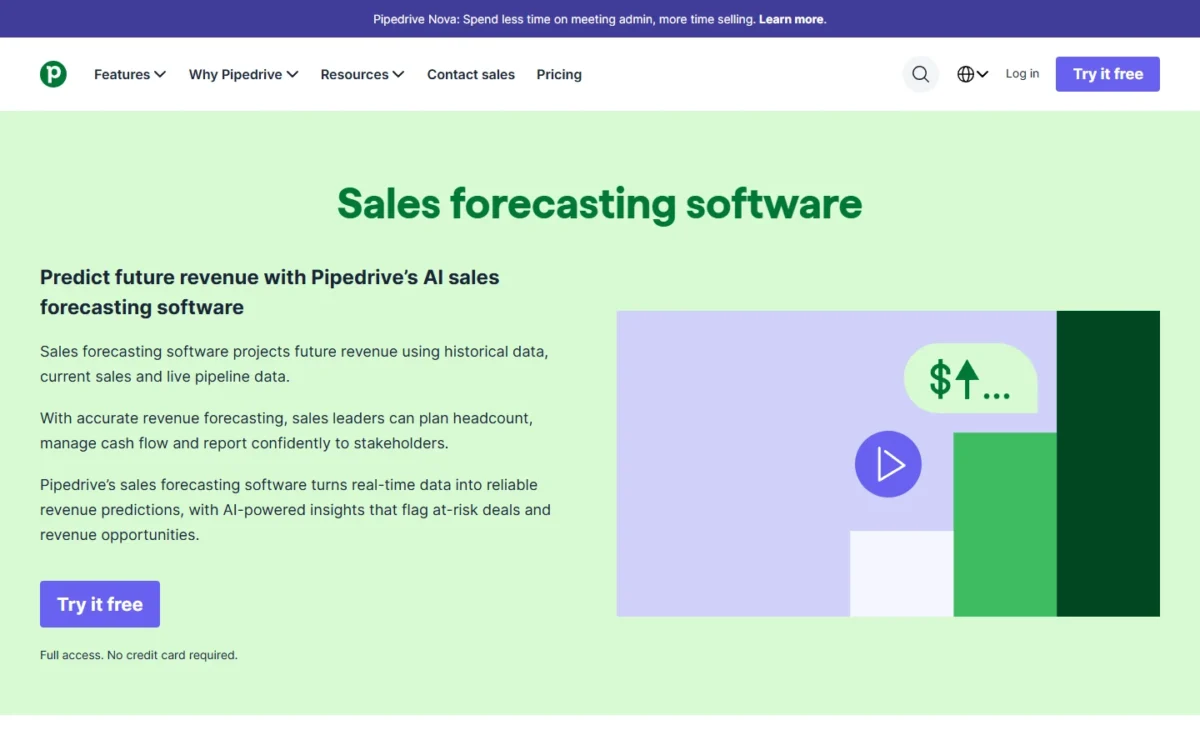Click paragraph about planning headcount
This screenshot has width=1200, height=750.
click(286, 430)
